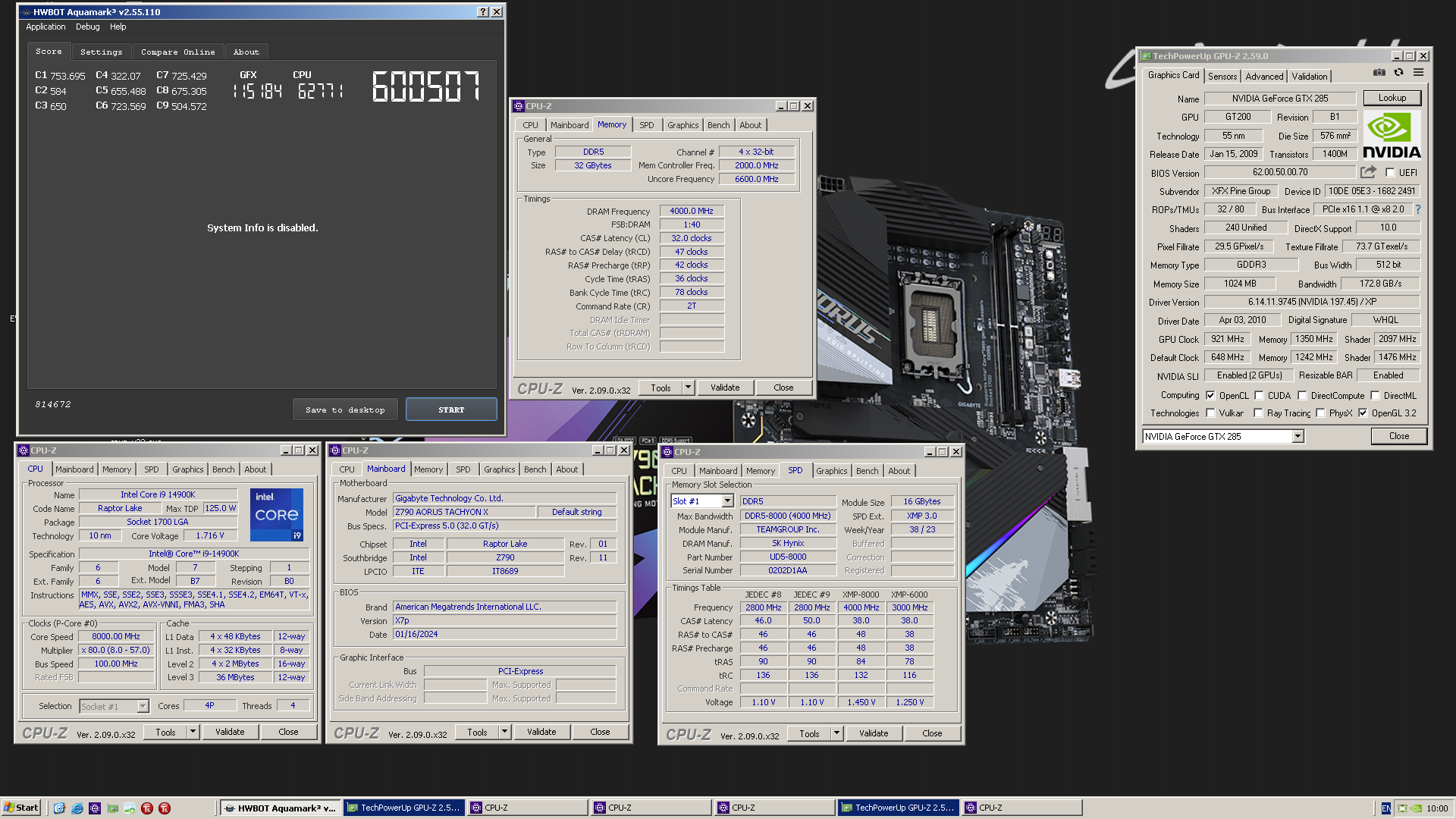Click the 4000.0 MHz DRAM Frequency value
Viewport: 1456px width, 819px height.
pos(691,211)
